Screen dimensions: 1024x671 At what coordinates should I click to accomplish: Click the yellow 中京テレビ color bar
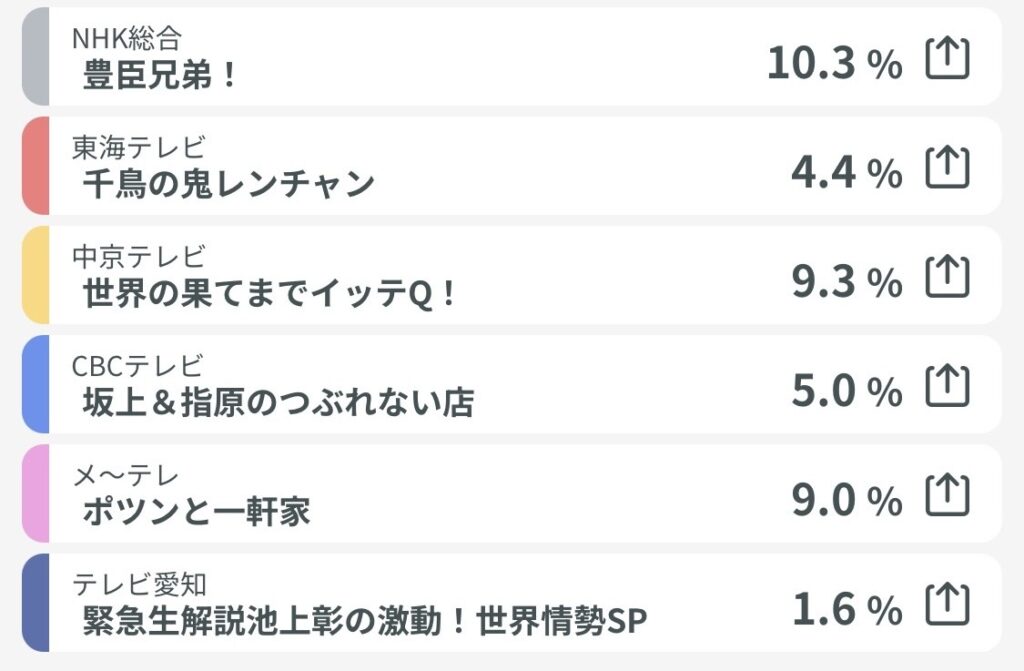pyautogui.click(x=36, y=275)
